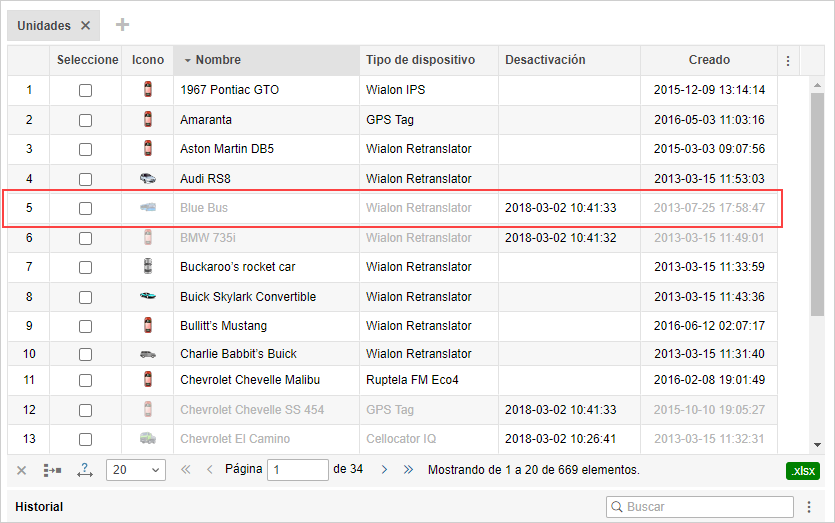
Task: Click the Icono column header
Action: point(148,60)
